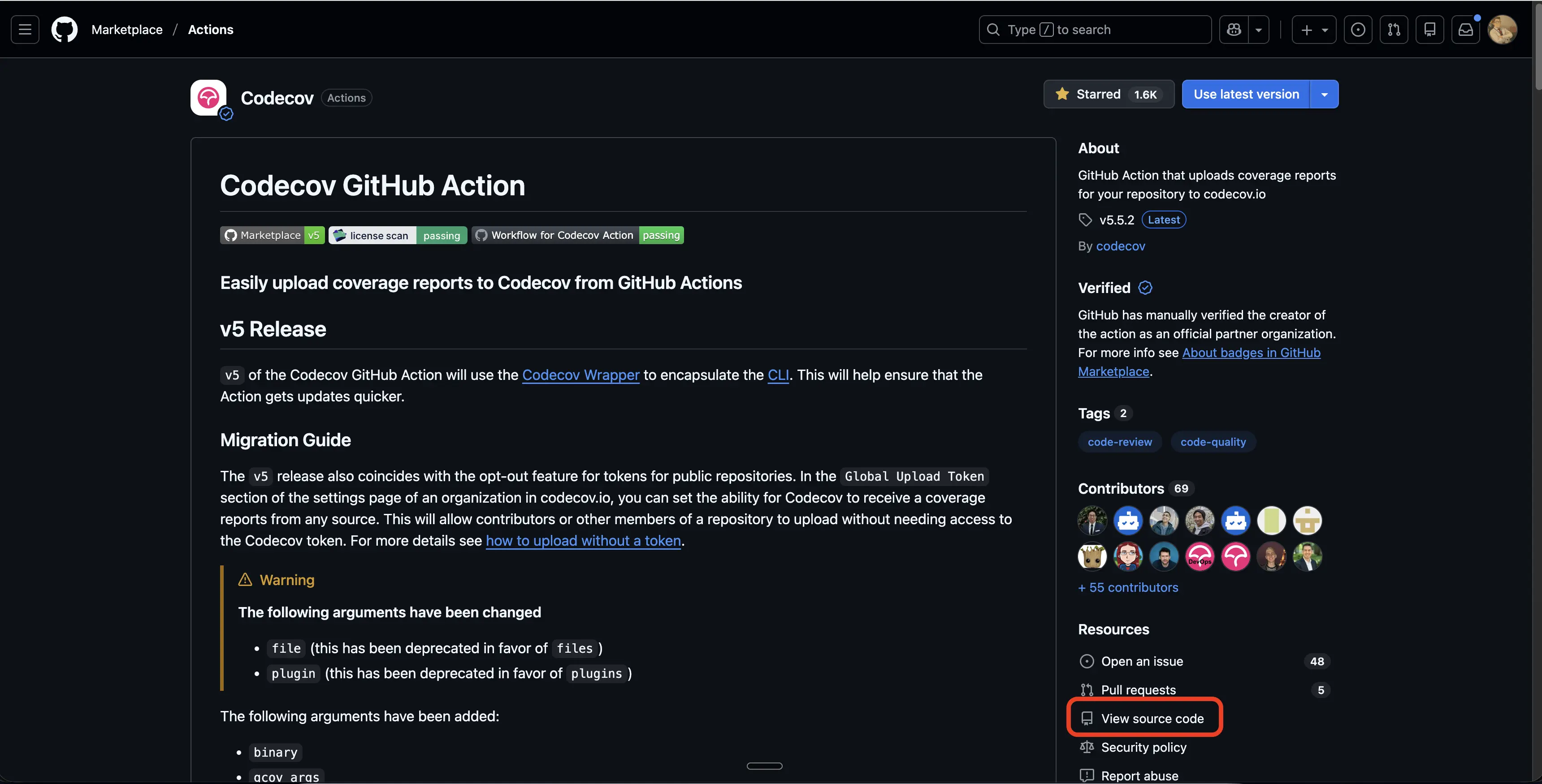Click the GitHub logo home icon
This screenshot has height=784, width=1542.
coord(64,29)
